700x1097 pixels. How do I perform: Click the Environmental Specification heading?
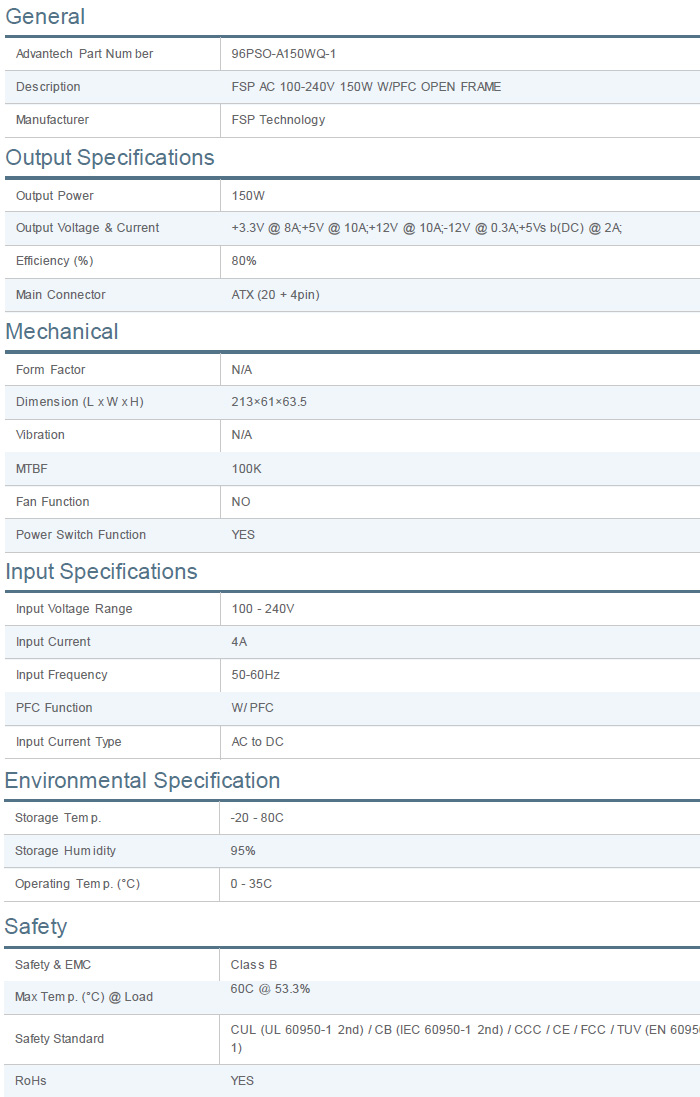tap(143, 781)
